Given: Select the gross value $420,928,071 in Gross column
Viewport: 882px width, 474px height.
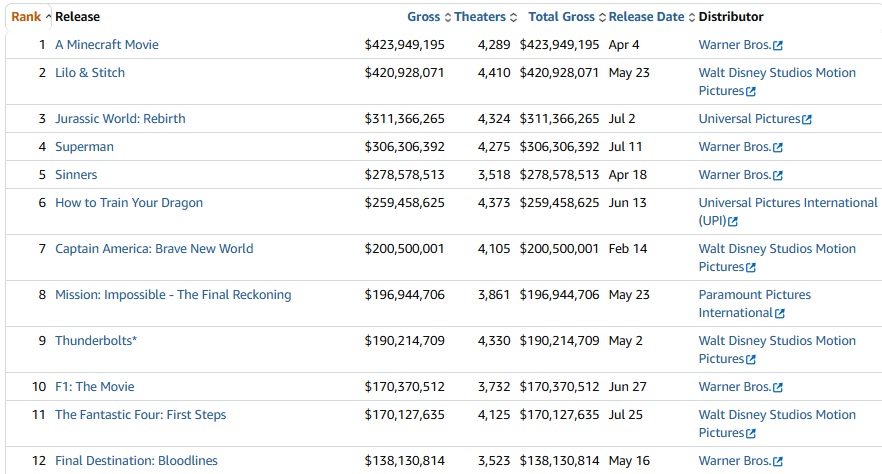Looking at the screenshot, I should [404, 73].
